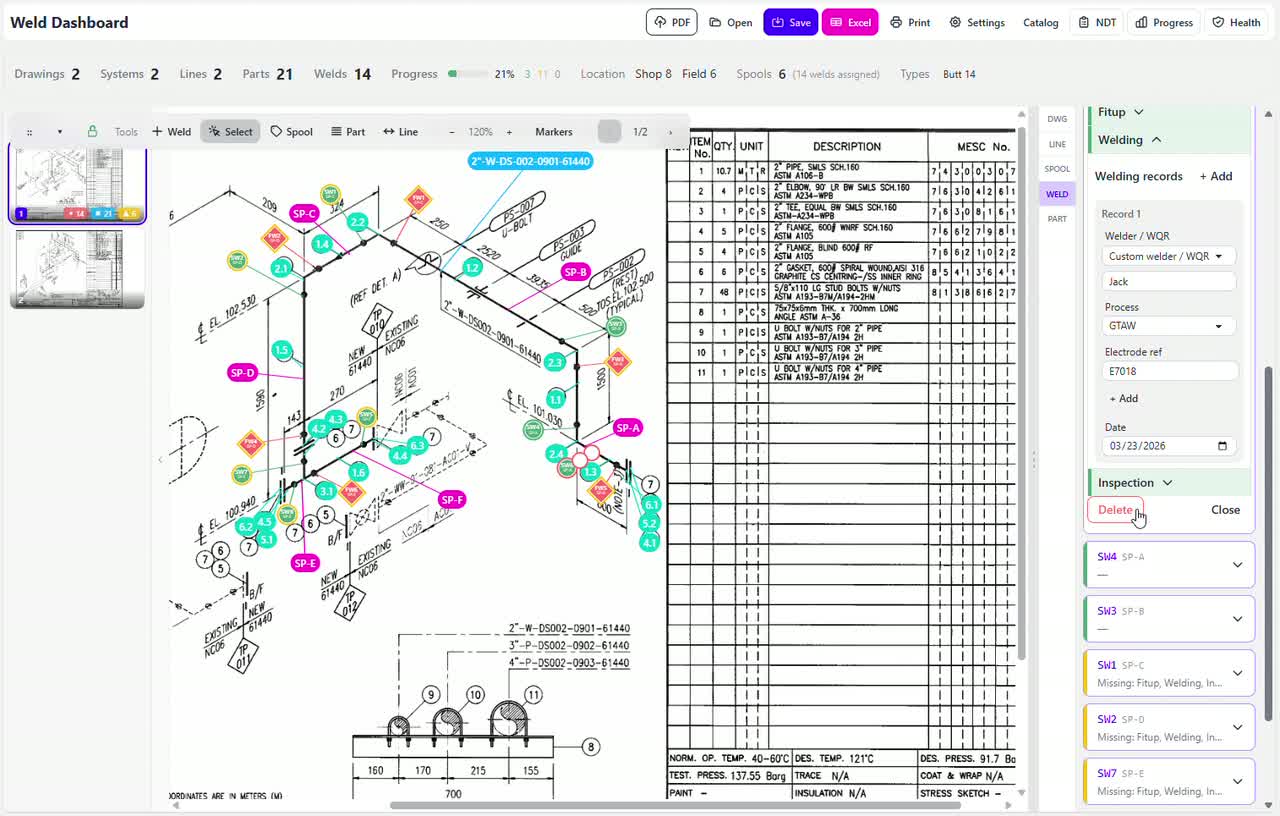Go to the next drawing page arrow
1280x816 pixels.
(670, 132)
